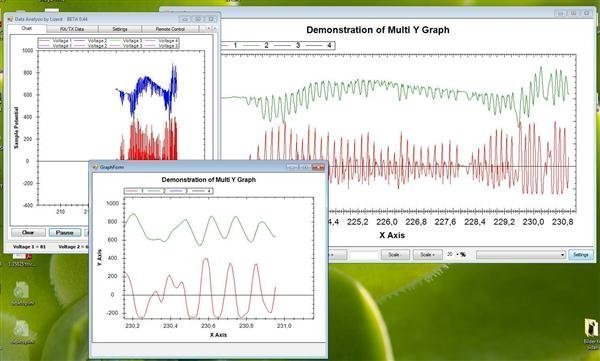Click legend entry 4 in GraphForm window
This screenshot has width=600, height=361.
coord(202,191)
